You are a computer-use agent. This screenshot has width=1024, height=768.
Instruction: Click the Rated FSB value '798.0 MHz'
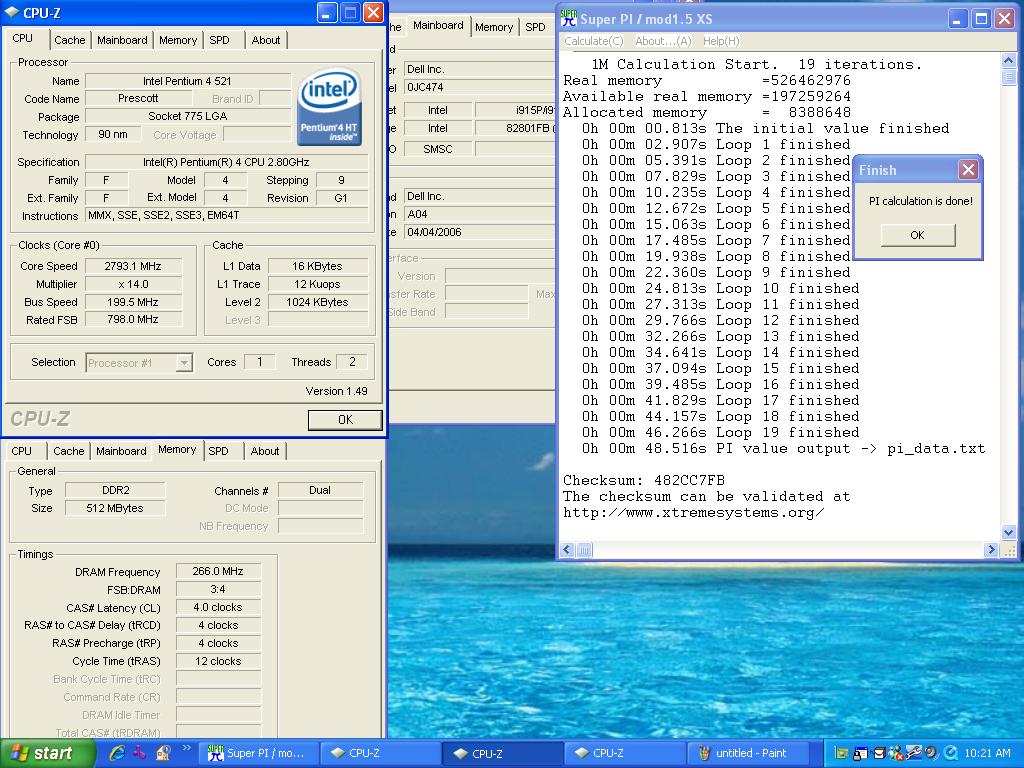click(133, 319)
